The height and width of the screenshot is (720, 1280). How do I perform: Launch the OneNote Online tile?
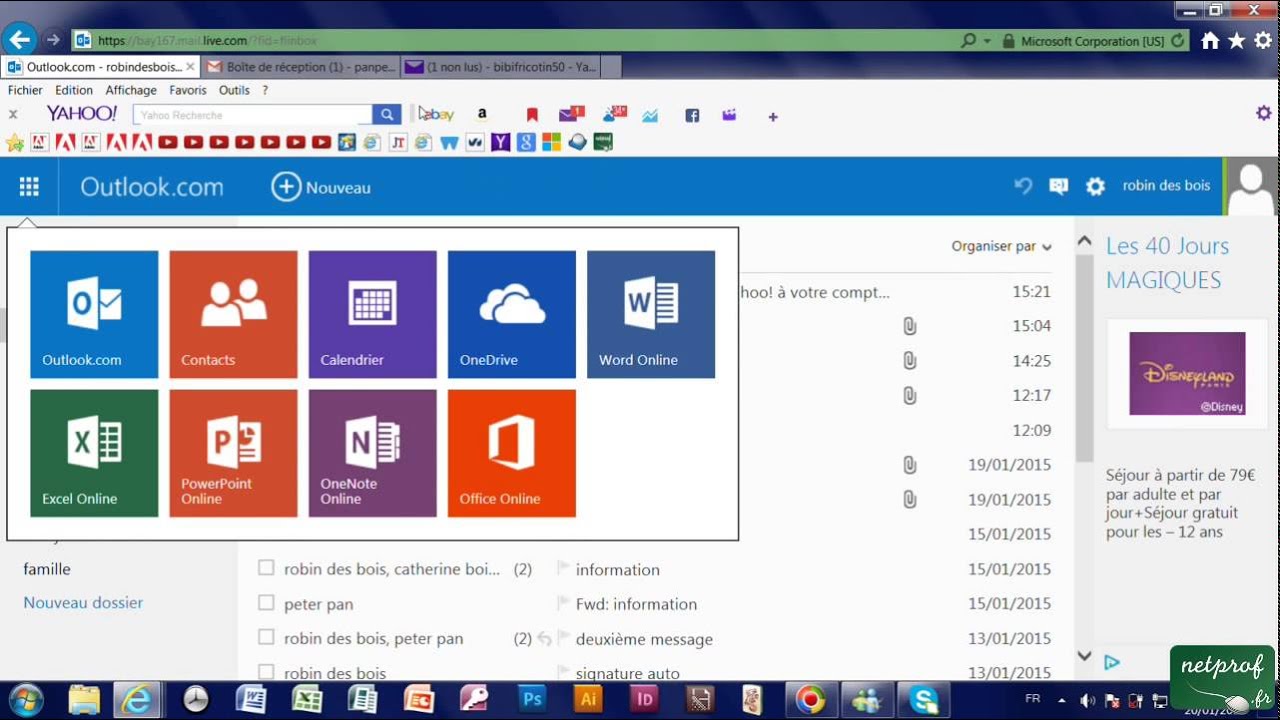[x=372, y=453]
